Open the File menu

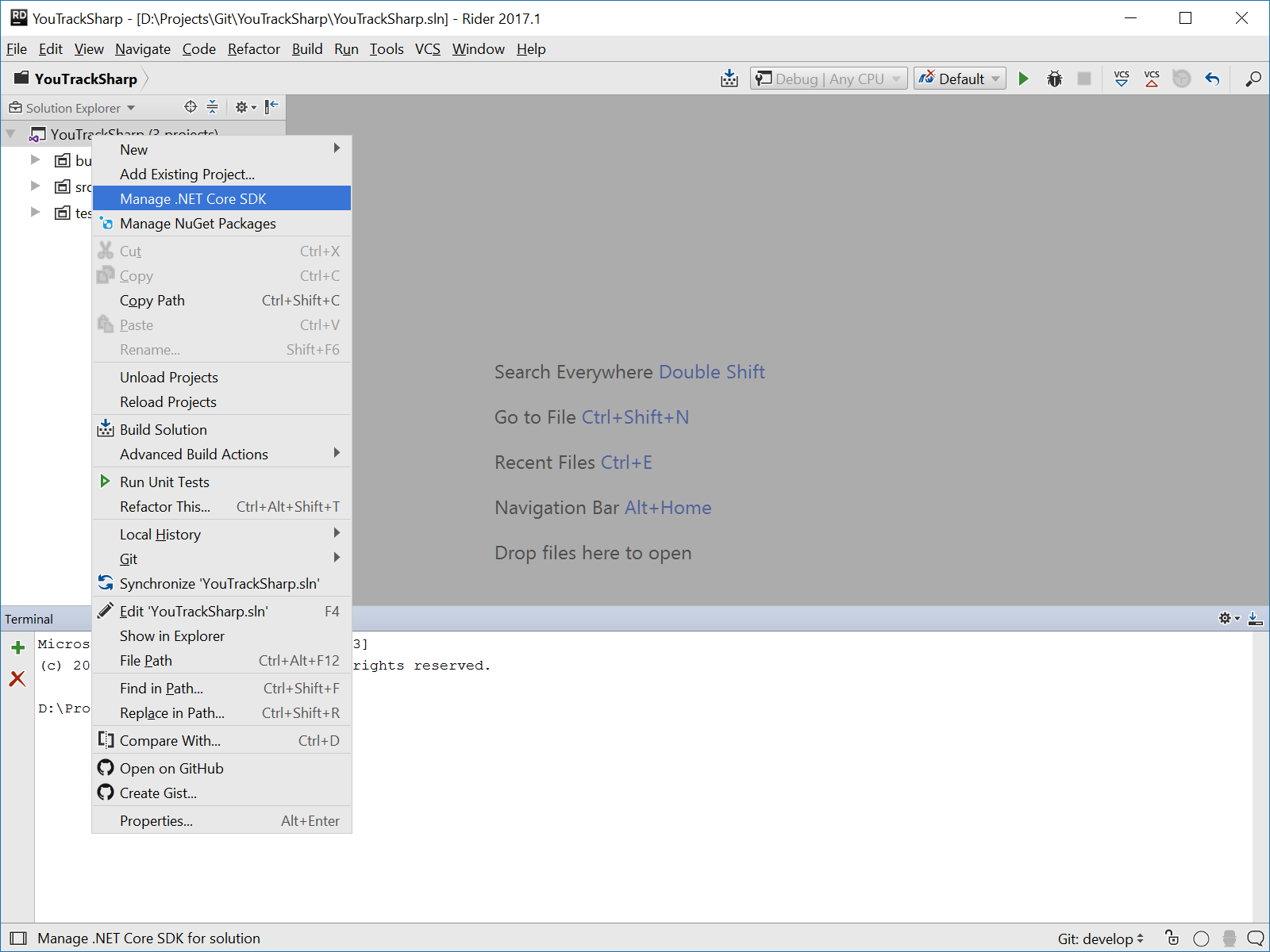point(17,49)
